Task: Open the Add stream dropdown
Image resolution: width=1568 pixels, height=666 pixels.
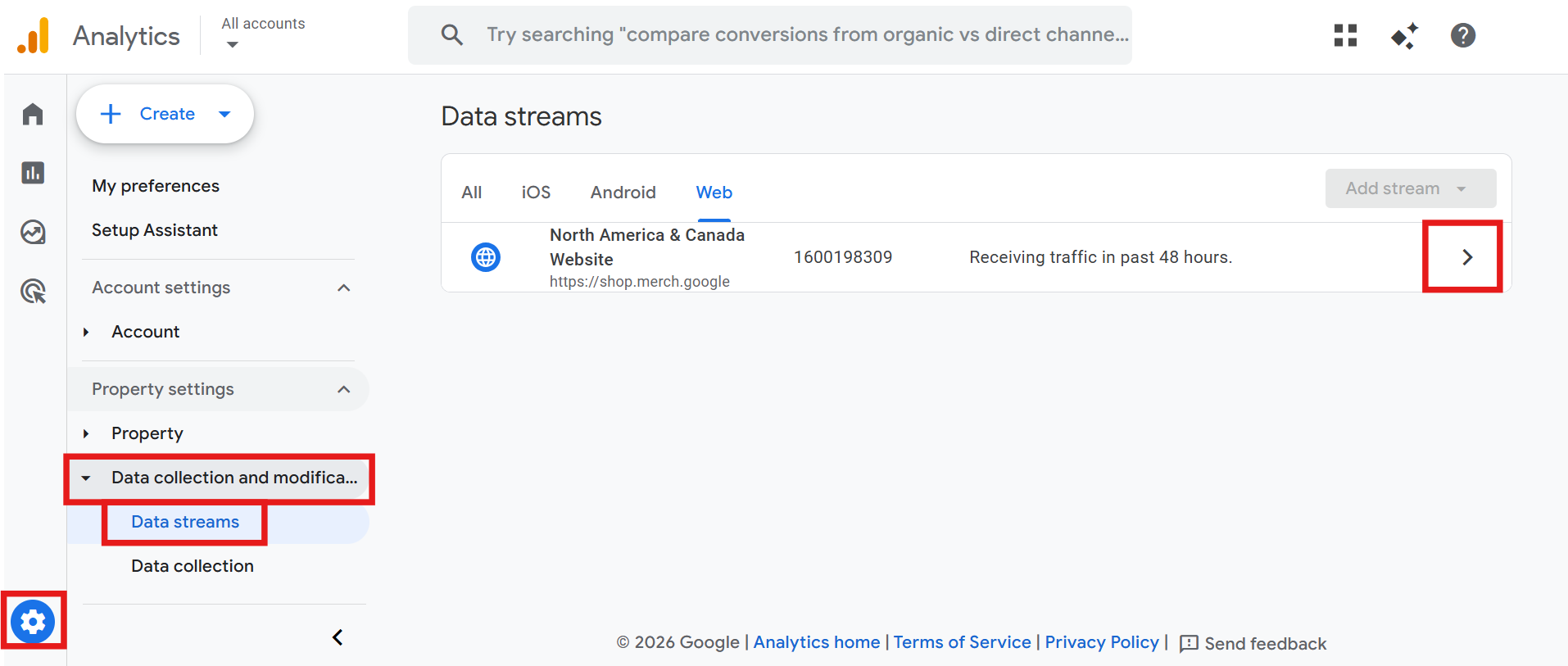Action: [x=1411, y=188]
